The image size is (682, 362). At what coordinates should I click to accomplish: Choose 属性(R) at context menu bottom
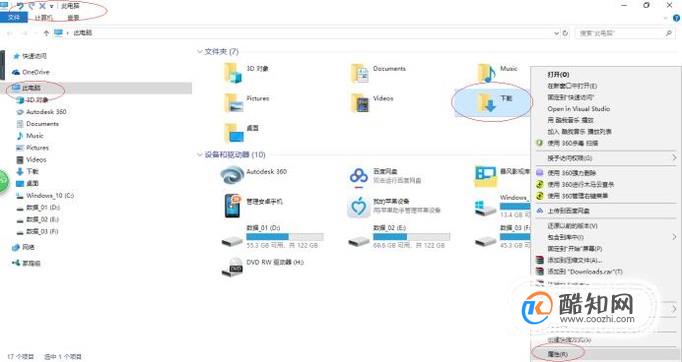tap(558, 355)
